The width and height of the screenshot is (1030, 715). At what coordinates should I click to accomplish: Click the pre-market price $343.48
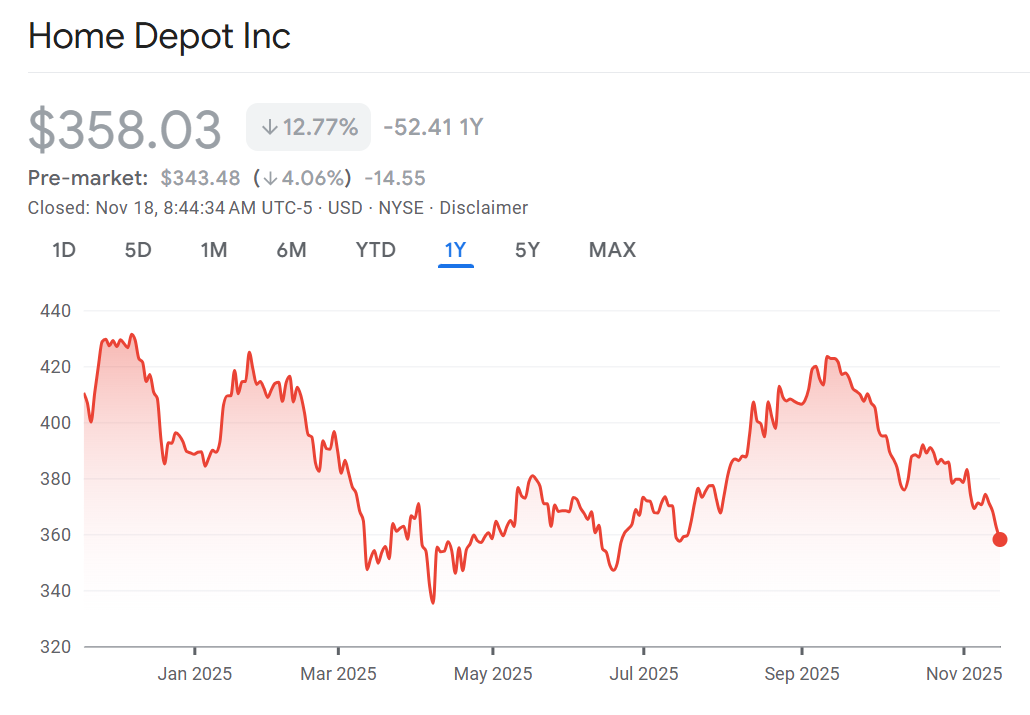click(200, 178)
